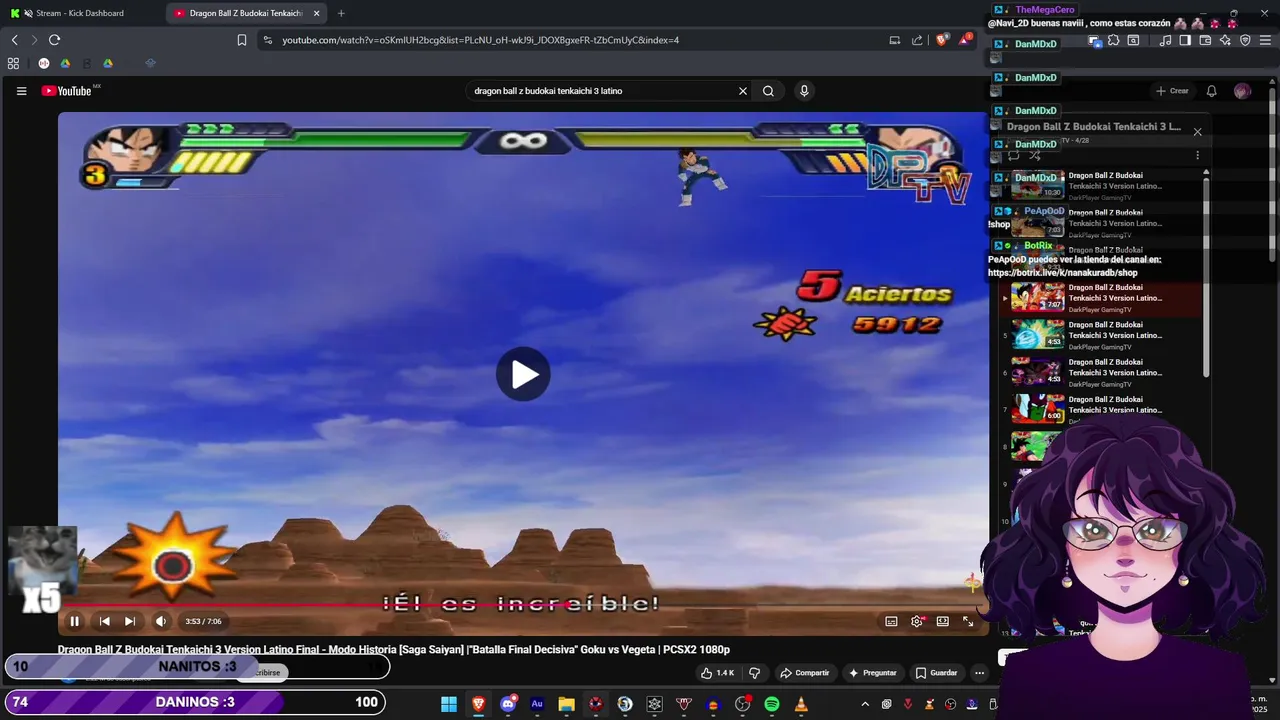Dislike the video
The image size is (1280, 720).
pos(755,673)
